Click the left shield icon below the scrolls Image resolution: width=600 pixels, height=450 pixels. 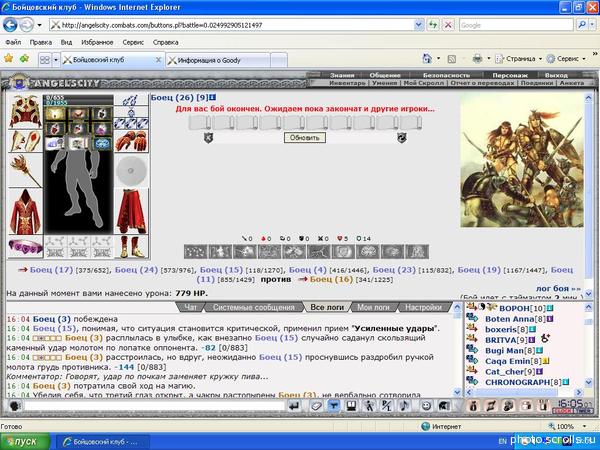208,138
